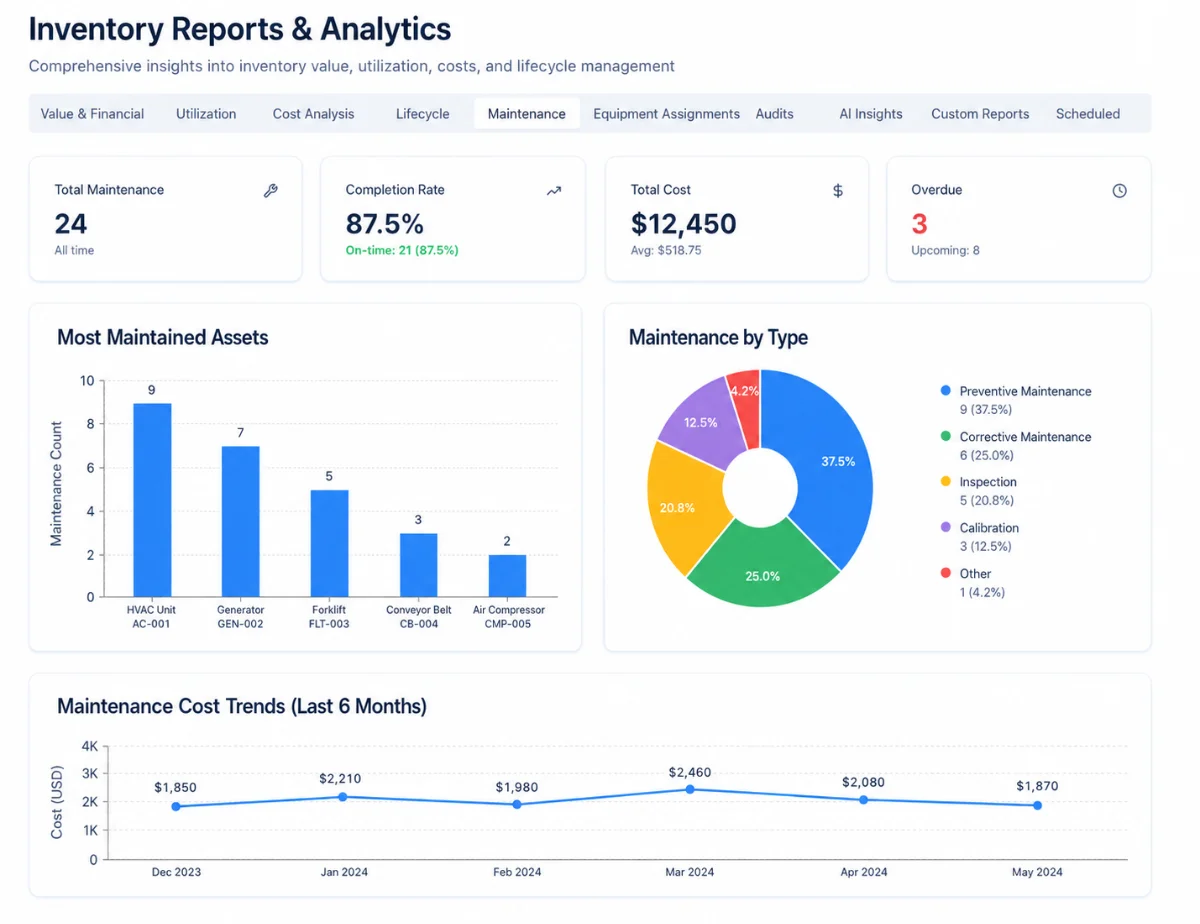Click the wrench icon on Total Maintenance card
This screenshot has width=1200, height=924.
tap(270, 191)
